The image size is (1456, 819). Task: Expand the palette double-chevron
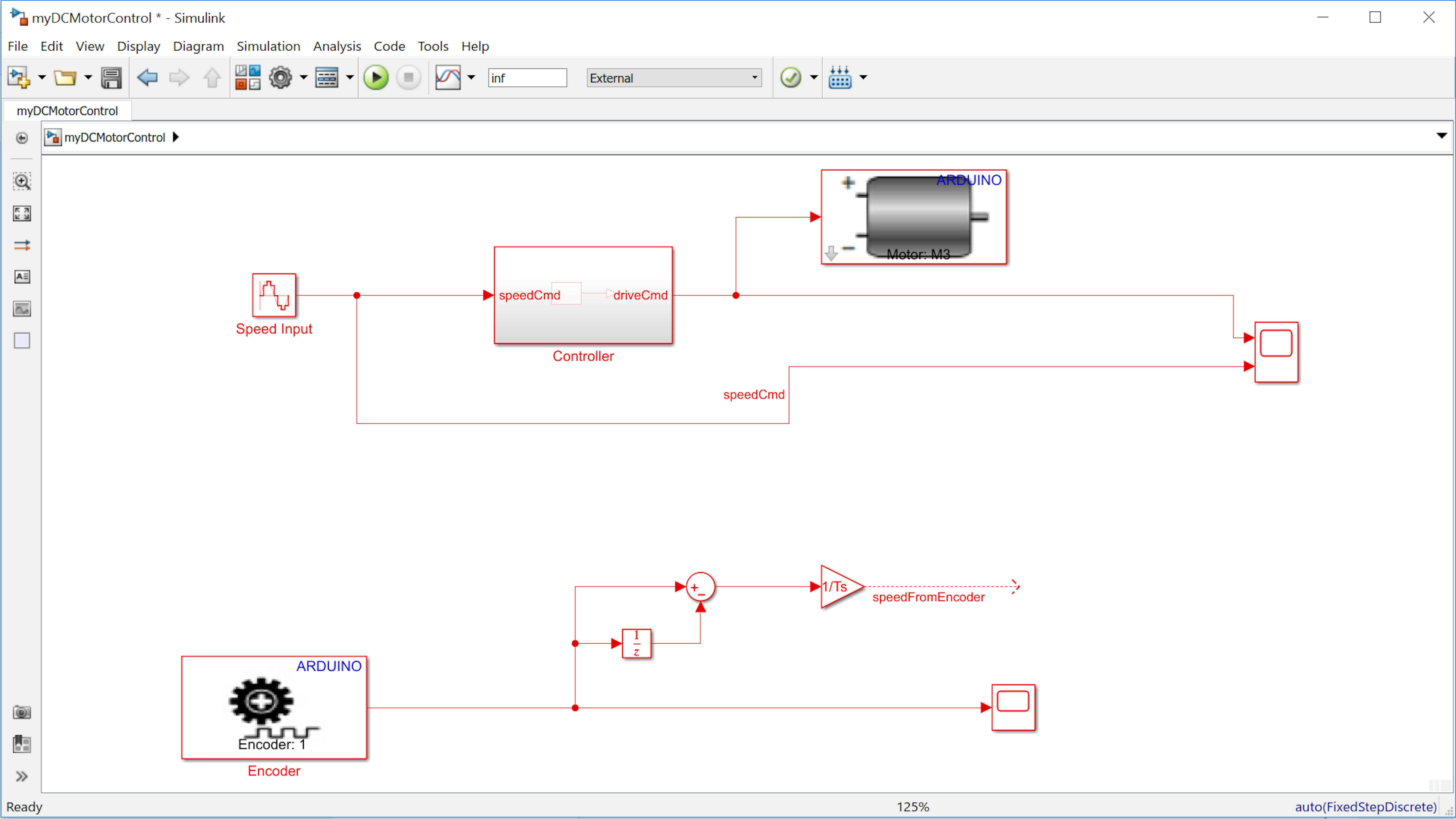22,777
